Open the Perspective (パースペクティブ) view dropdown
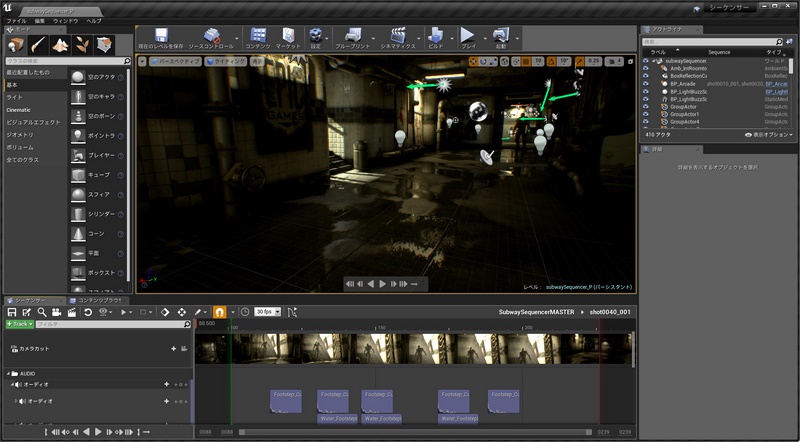This screenshot has width=800, height=442. 175,61
